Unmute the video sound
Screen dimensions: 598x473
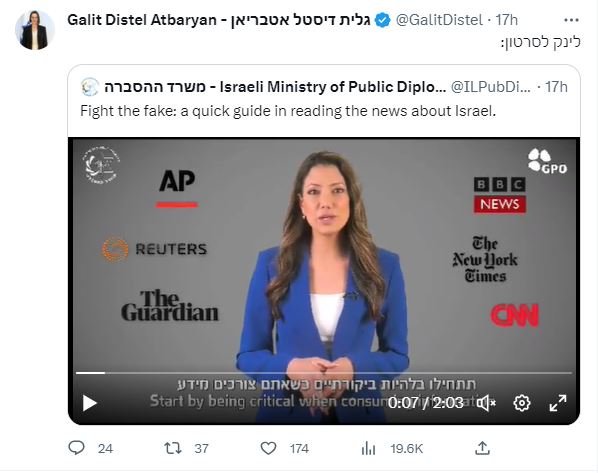click(487, 403)
